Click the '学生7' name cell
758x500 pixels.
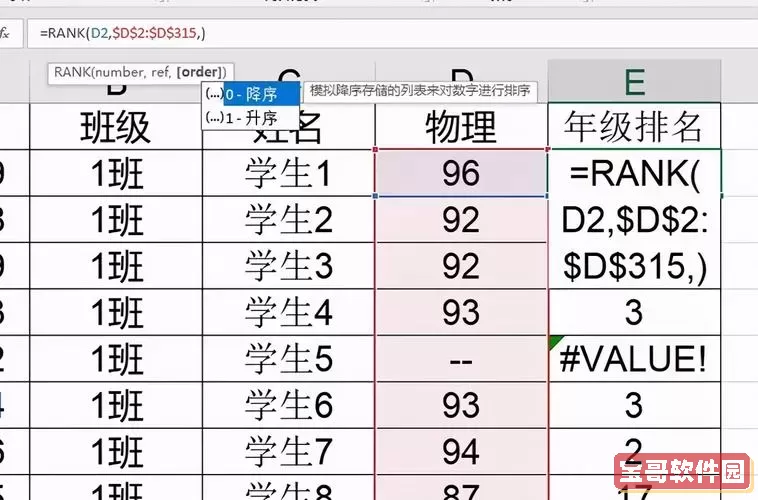(289, 451)
